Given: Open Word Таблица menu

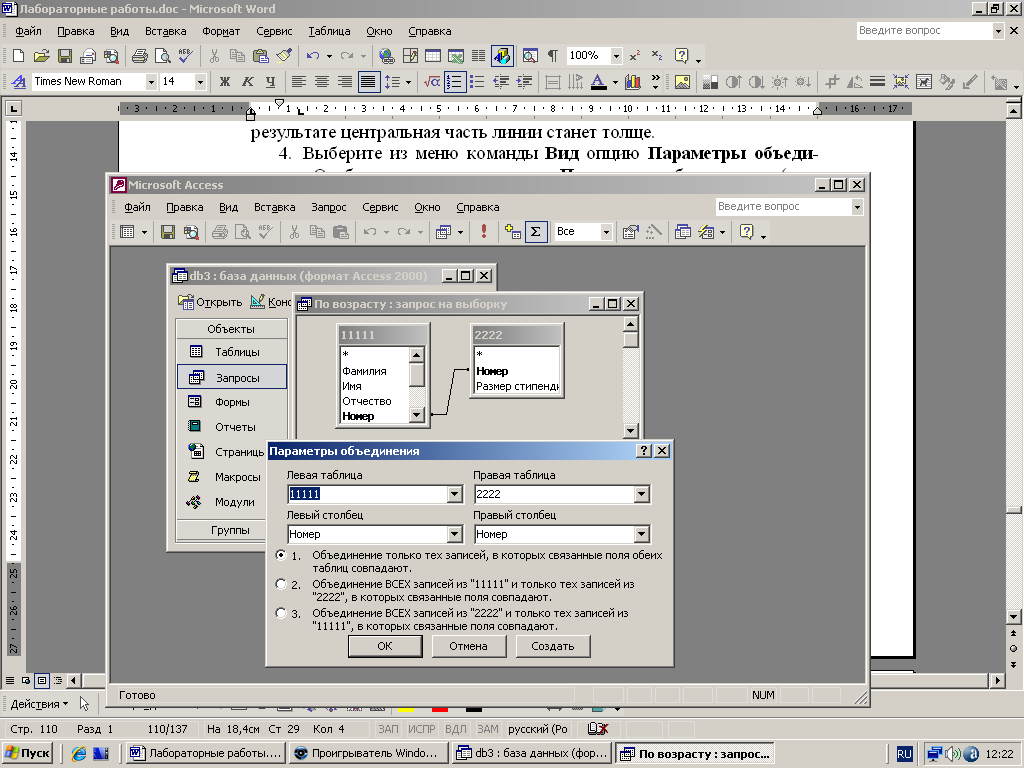Looking at the screenshot, I should pos(329,31).
